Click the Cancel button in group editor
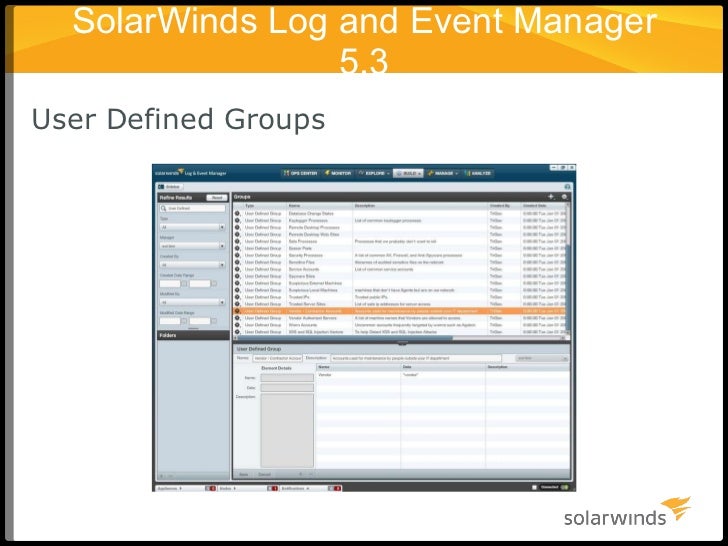728x546 pixels. pos(264,474)
